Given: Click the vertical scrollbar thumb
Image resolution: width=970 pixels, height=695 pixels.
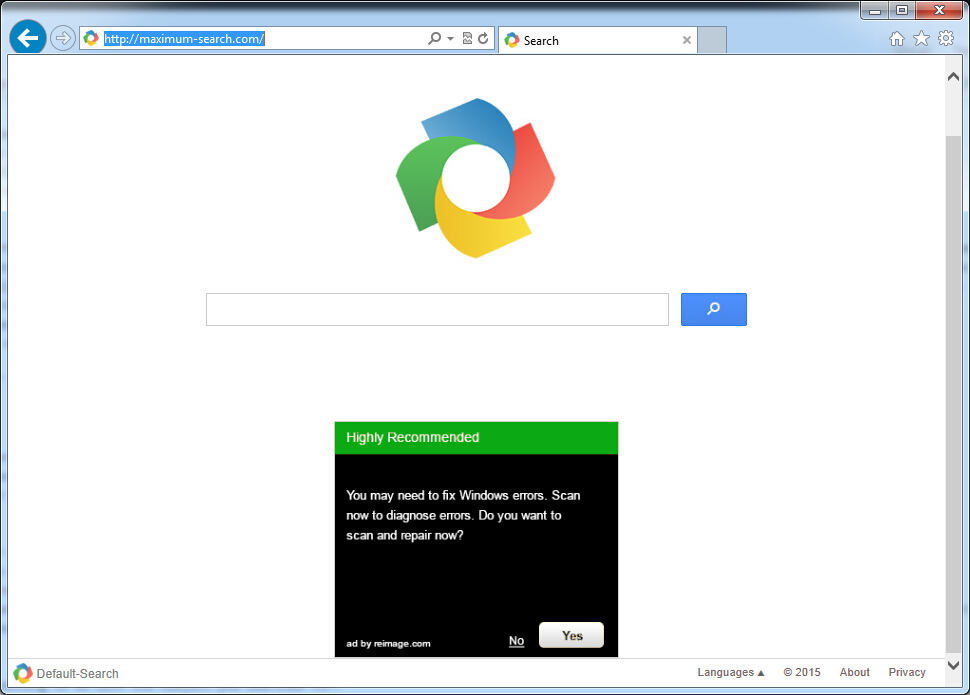Looking at the screenshot, I should click(953, 394).
